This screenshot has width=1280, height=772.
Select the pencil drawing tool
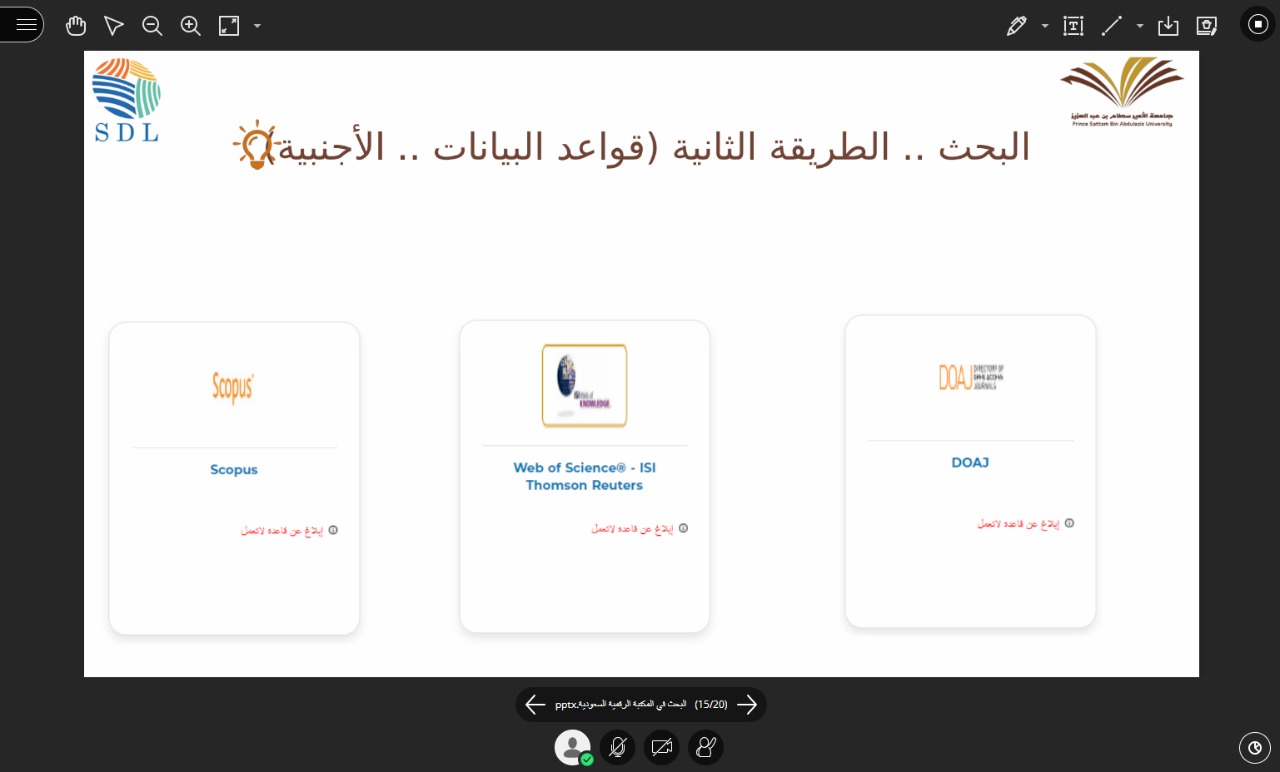1017,26
